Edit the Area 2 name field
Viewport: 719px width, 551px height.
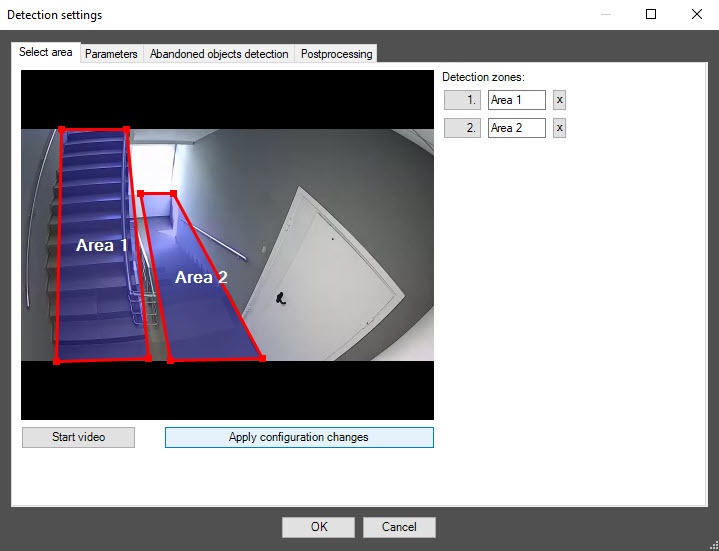click(516, 128)
